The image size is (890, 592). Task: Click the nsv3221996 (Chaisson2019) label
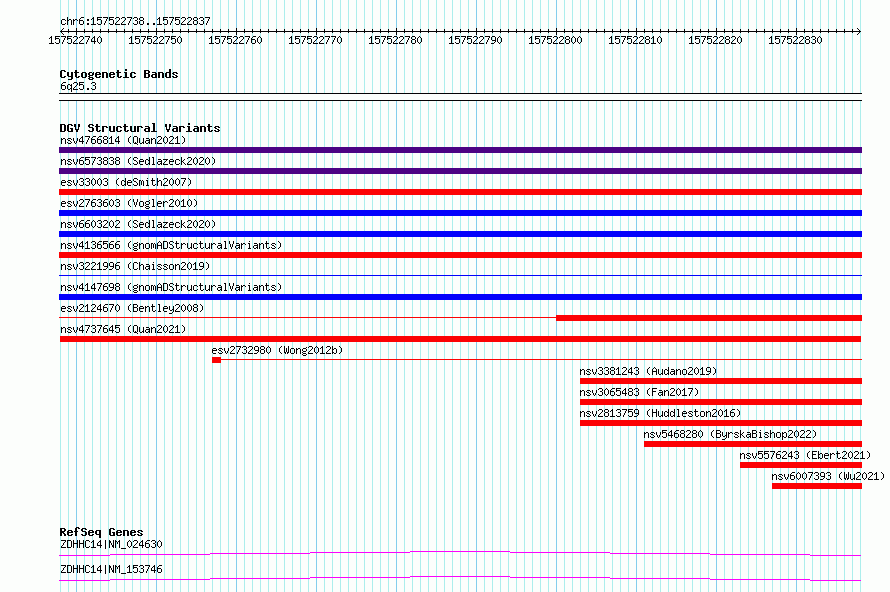(135, 266)
